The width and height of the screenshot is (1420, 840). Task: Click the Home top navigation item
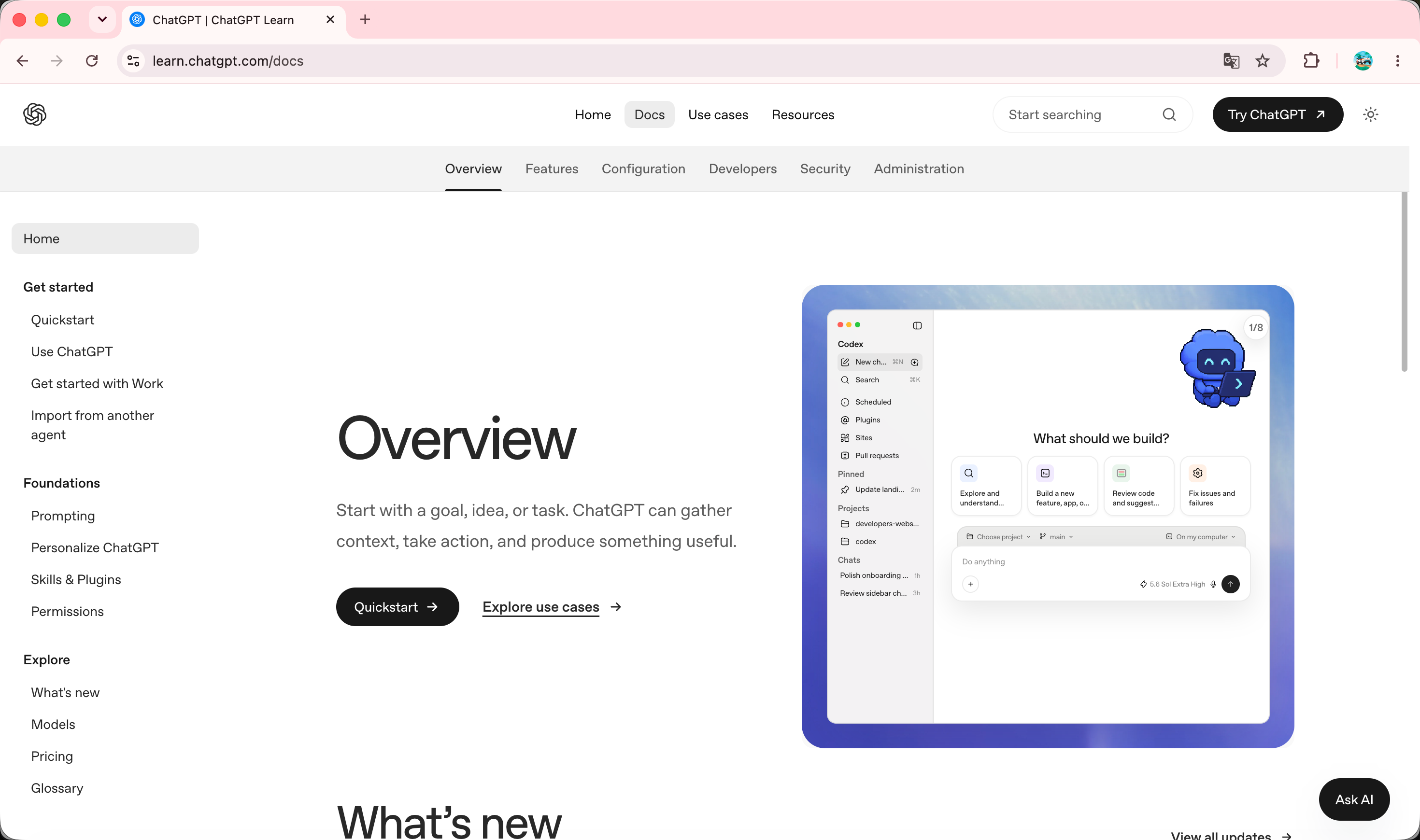(593, 115)
